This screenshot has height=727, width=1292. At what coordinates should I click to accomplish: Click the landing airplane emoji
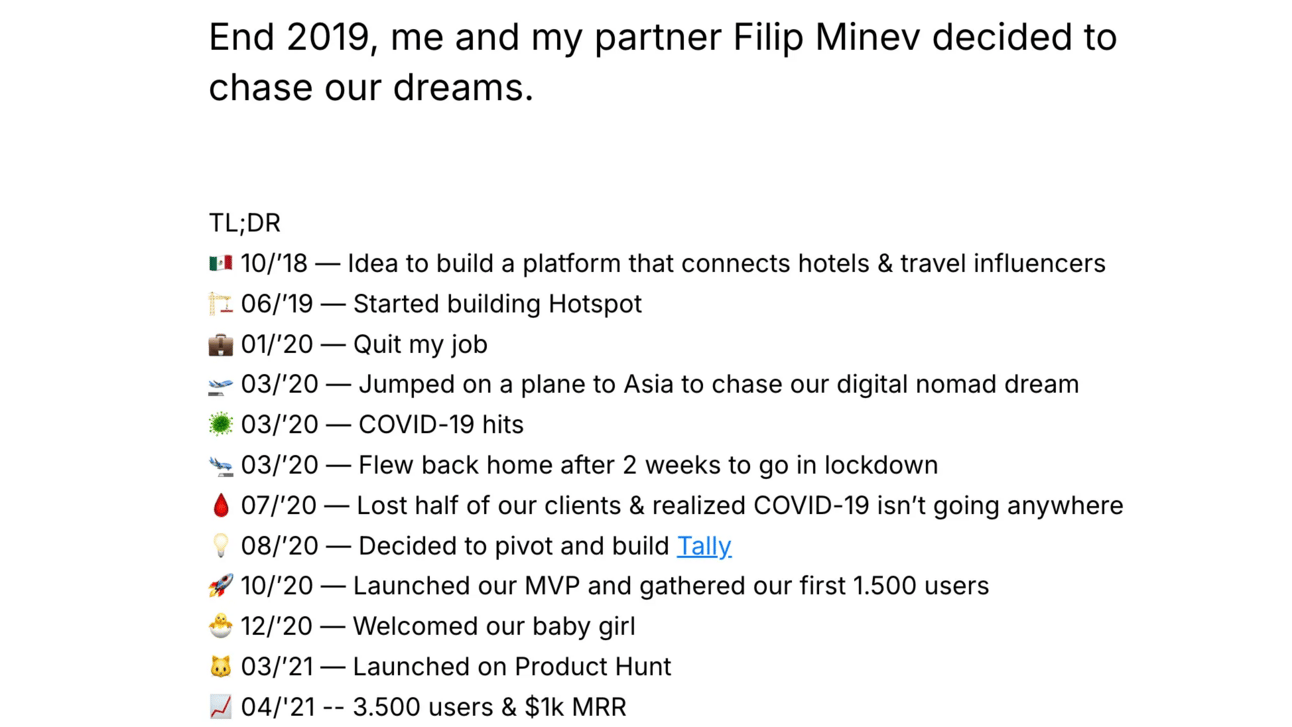221,465
